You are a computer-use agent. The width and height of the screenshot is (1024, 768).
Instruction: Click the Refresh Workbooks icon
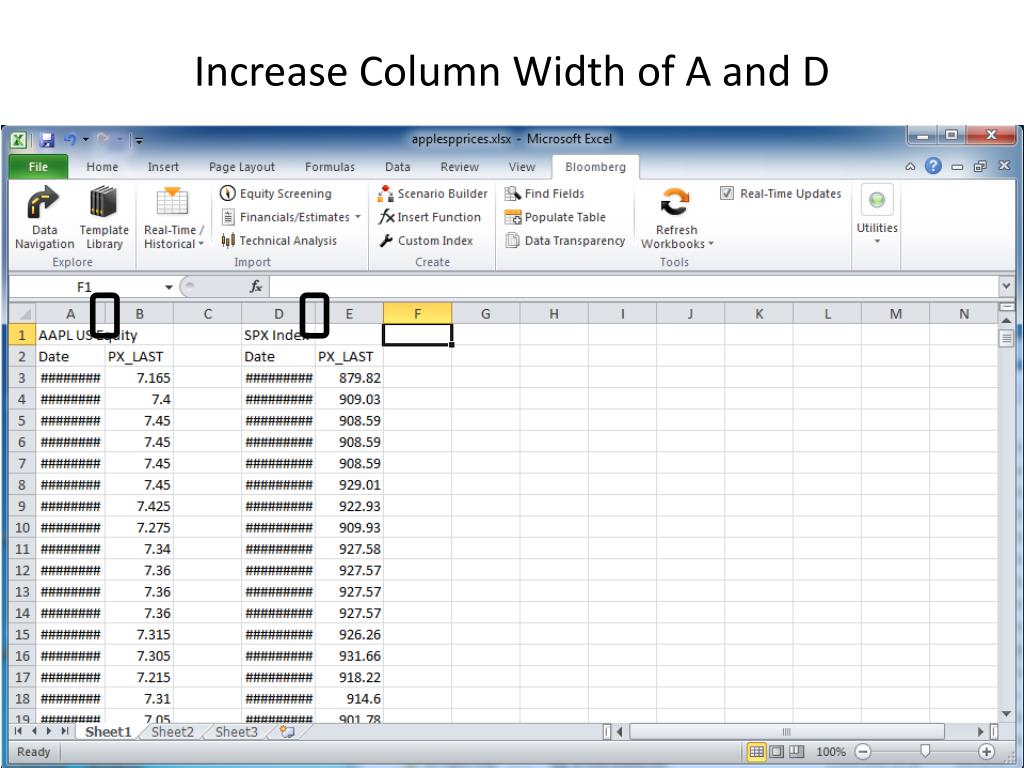point(675,202)
